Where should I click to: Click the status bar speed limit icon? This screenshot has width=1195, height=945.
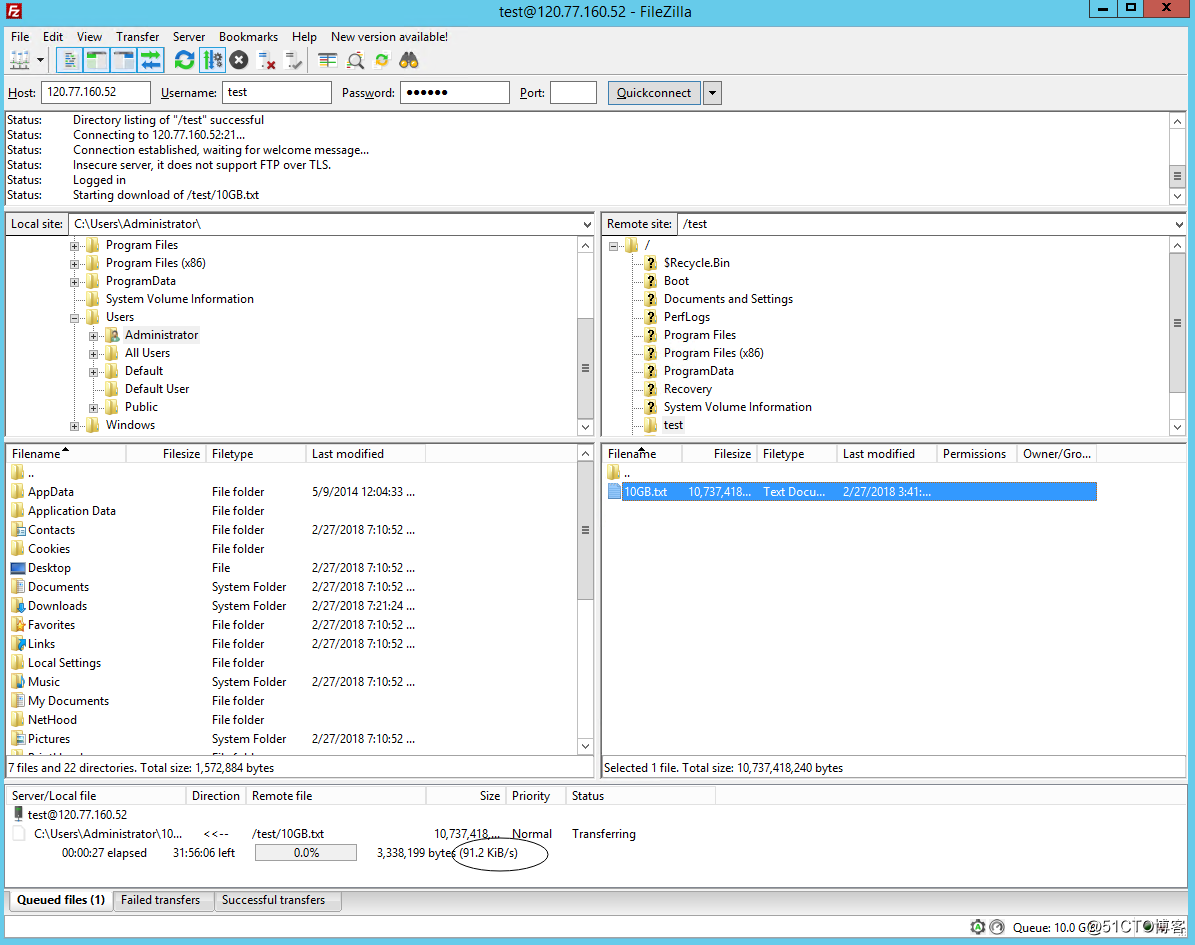[x=997, y=927]
